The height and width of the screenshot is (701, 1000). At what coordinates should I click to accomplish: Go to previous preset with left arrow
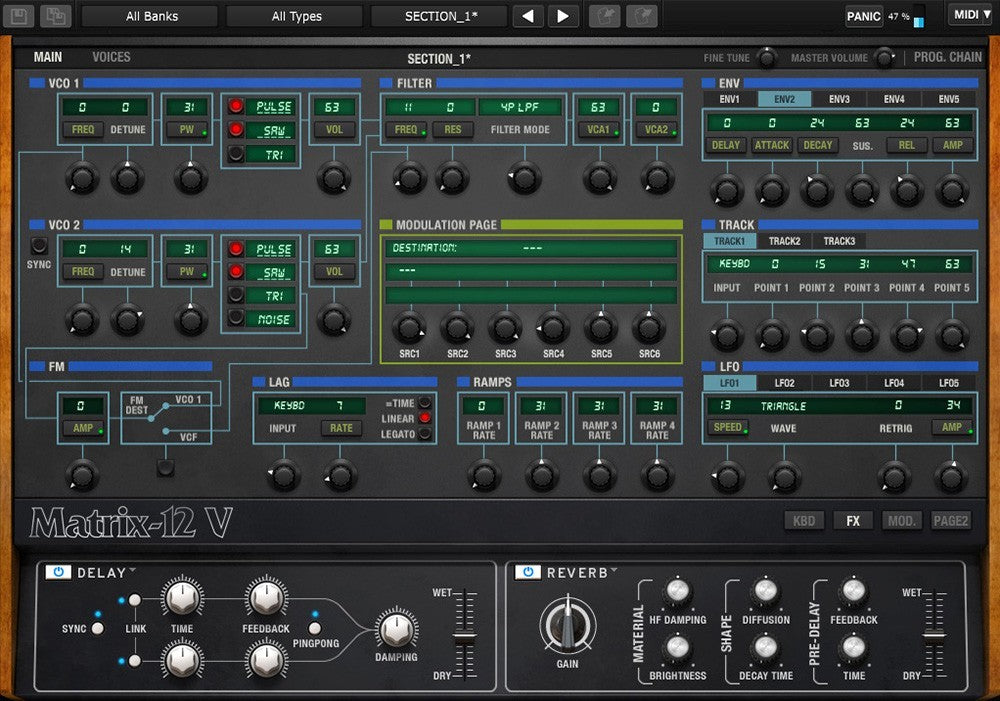click(x=528, y=16)
